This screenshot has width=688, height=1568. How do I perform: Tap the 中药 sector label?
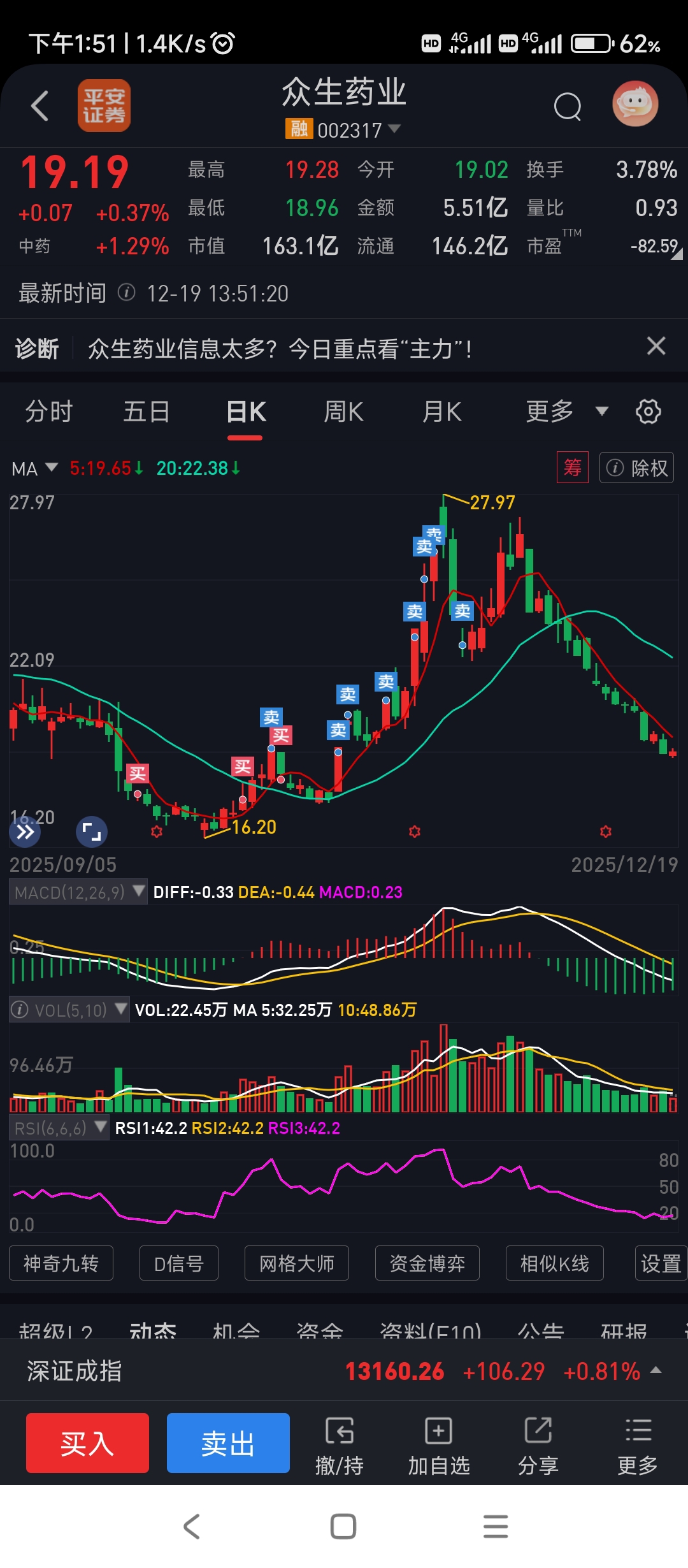point(34,246)
